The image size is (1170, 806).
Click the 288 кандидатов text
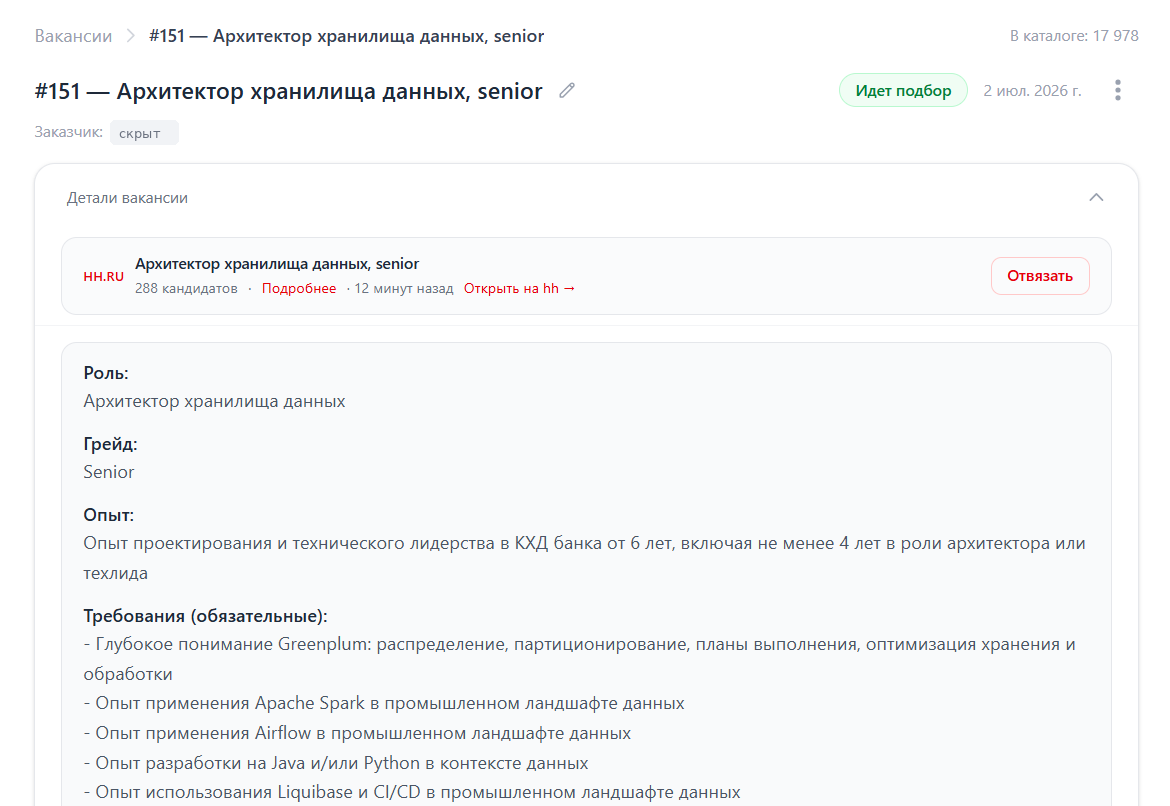[186, 289]
